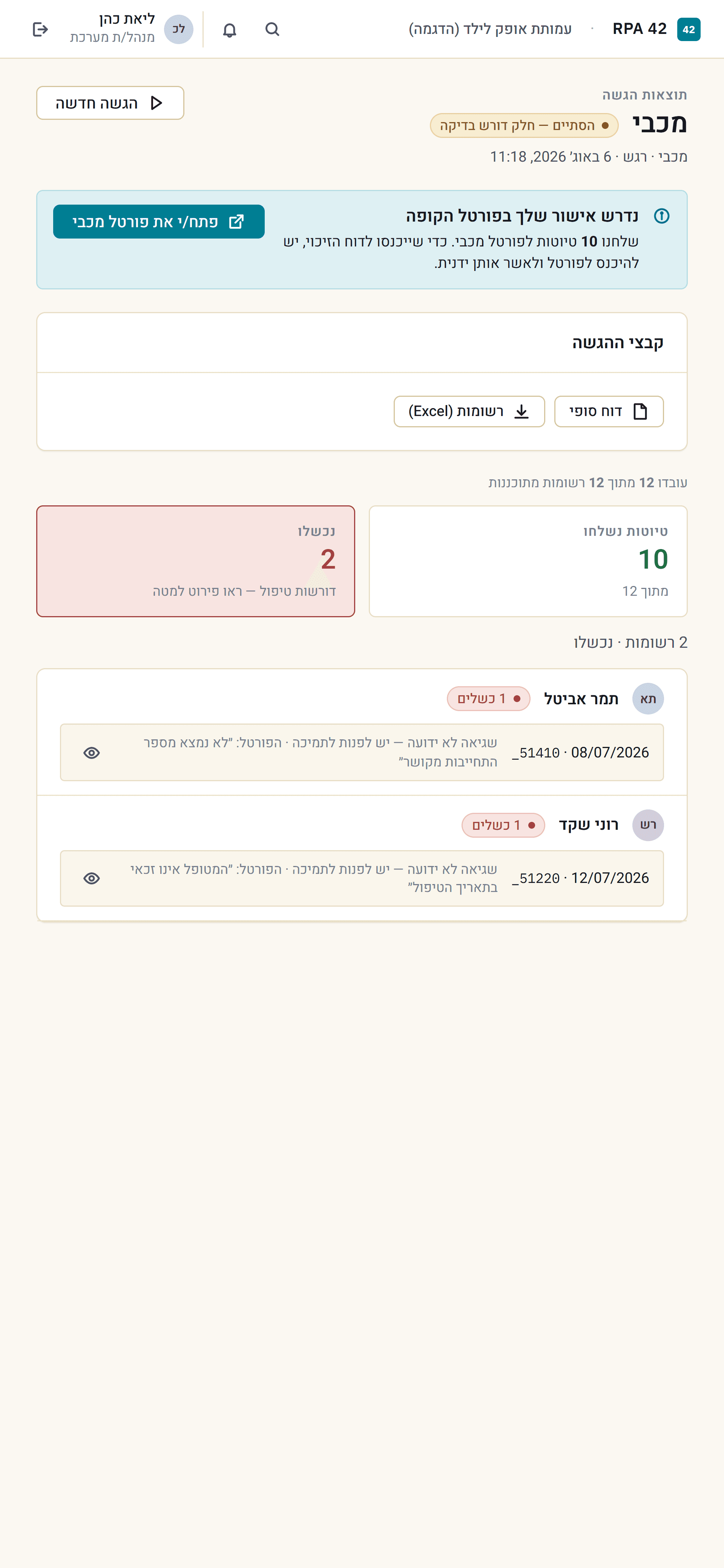
Task: Start a new submission (הגשה חדשה)
Action: [110, 103]
